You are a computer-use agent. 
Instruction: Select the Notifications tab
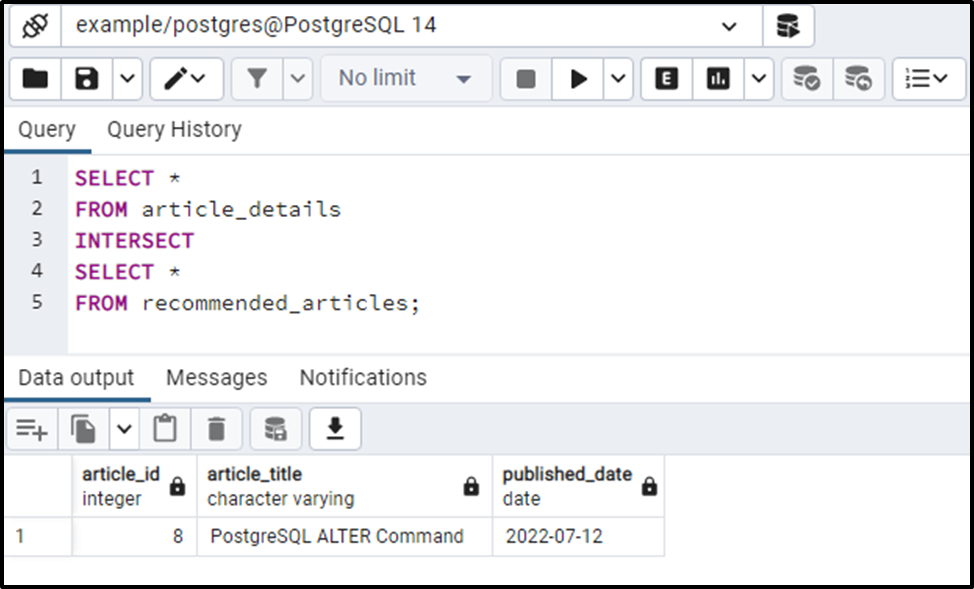(x=363, y=378)
